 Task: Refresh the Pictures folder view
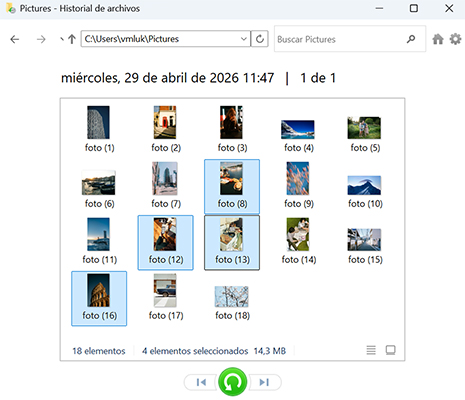260,39
